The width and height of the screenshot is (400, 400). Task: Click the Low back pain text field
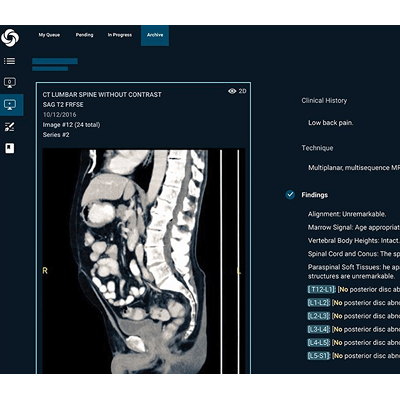330,123
